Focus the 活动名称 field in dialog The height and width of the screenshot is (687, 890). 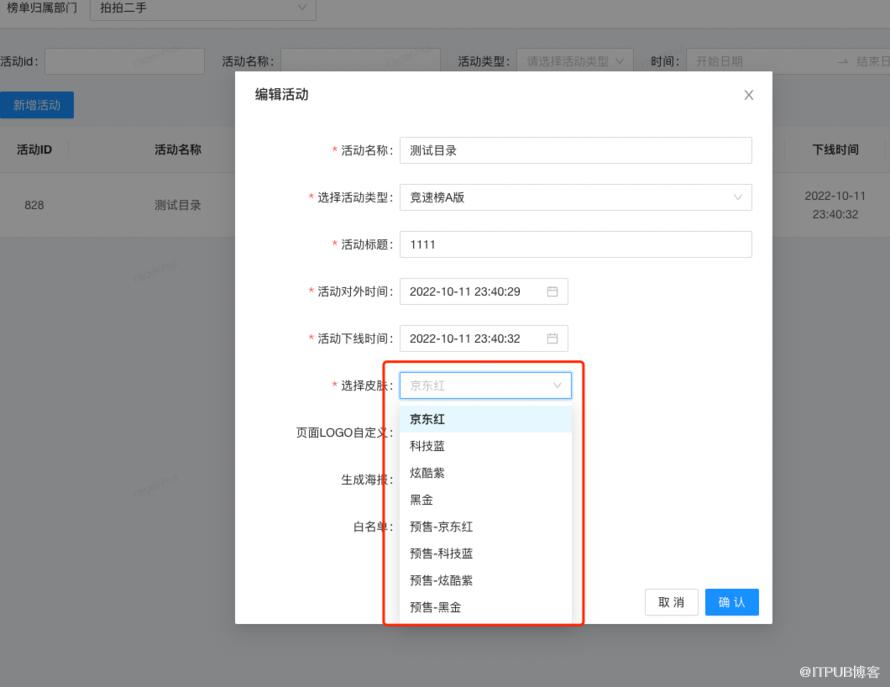tap(575, 151)
